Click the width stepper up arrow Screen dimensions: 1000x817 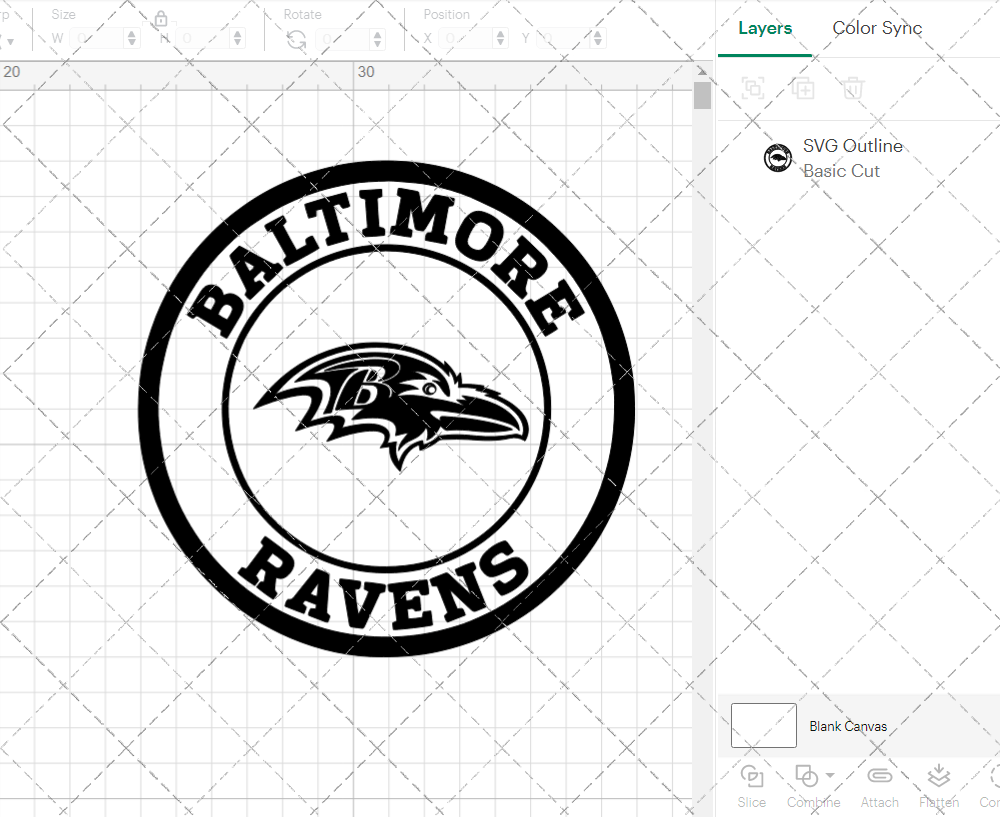point(131,33)
